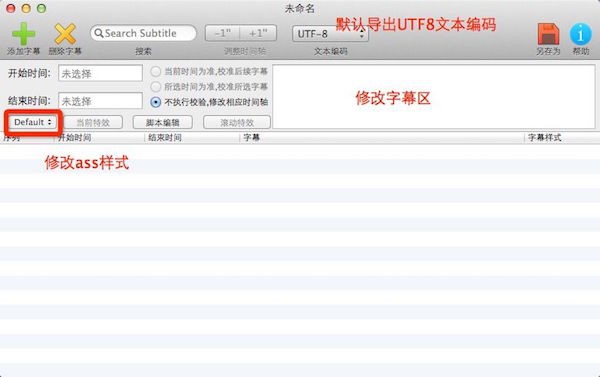The width and height of the screenshot is (600, 377).
Task: Click the 字幕 column header
Action: coord(382,137)
